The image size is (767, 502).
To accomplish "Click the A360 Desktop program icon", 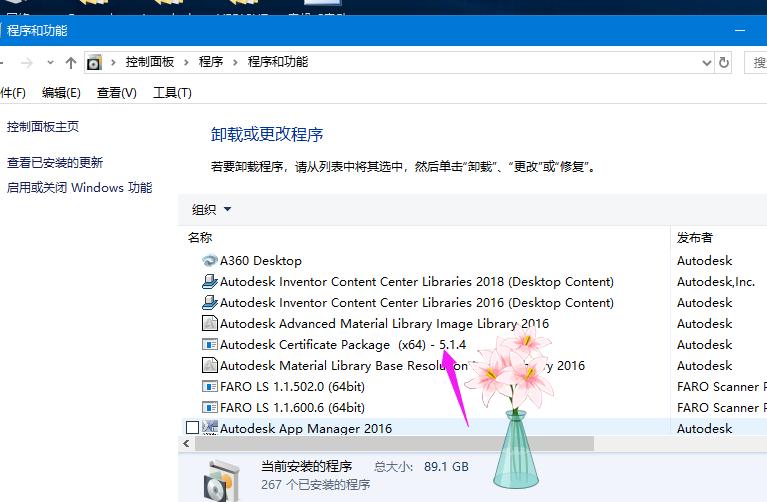I will 209,261.
